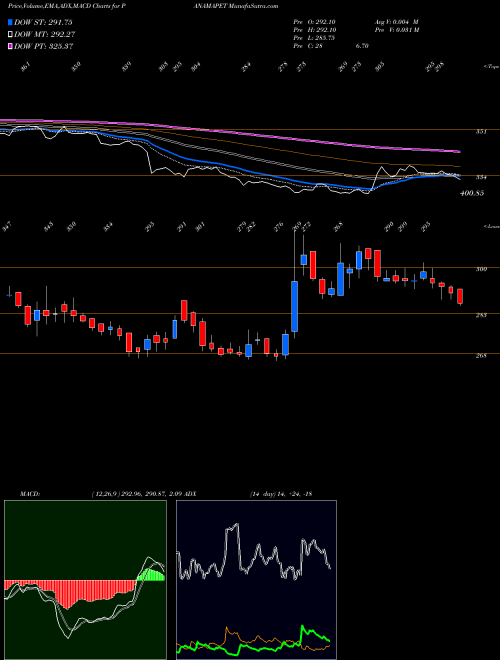Select the 'DOW ST: 291.75' legend text

44,22
